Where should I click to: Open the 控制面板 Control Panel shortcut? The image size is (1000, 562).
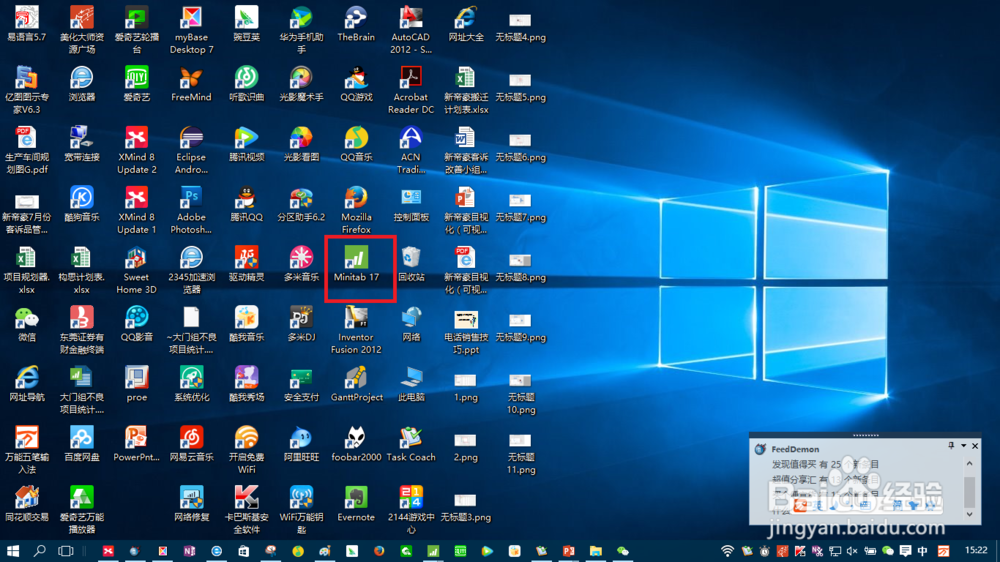(411, 203)
